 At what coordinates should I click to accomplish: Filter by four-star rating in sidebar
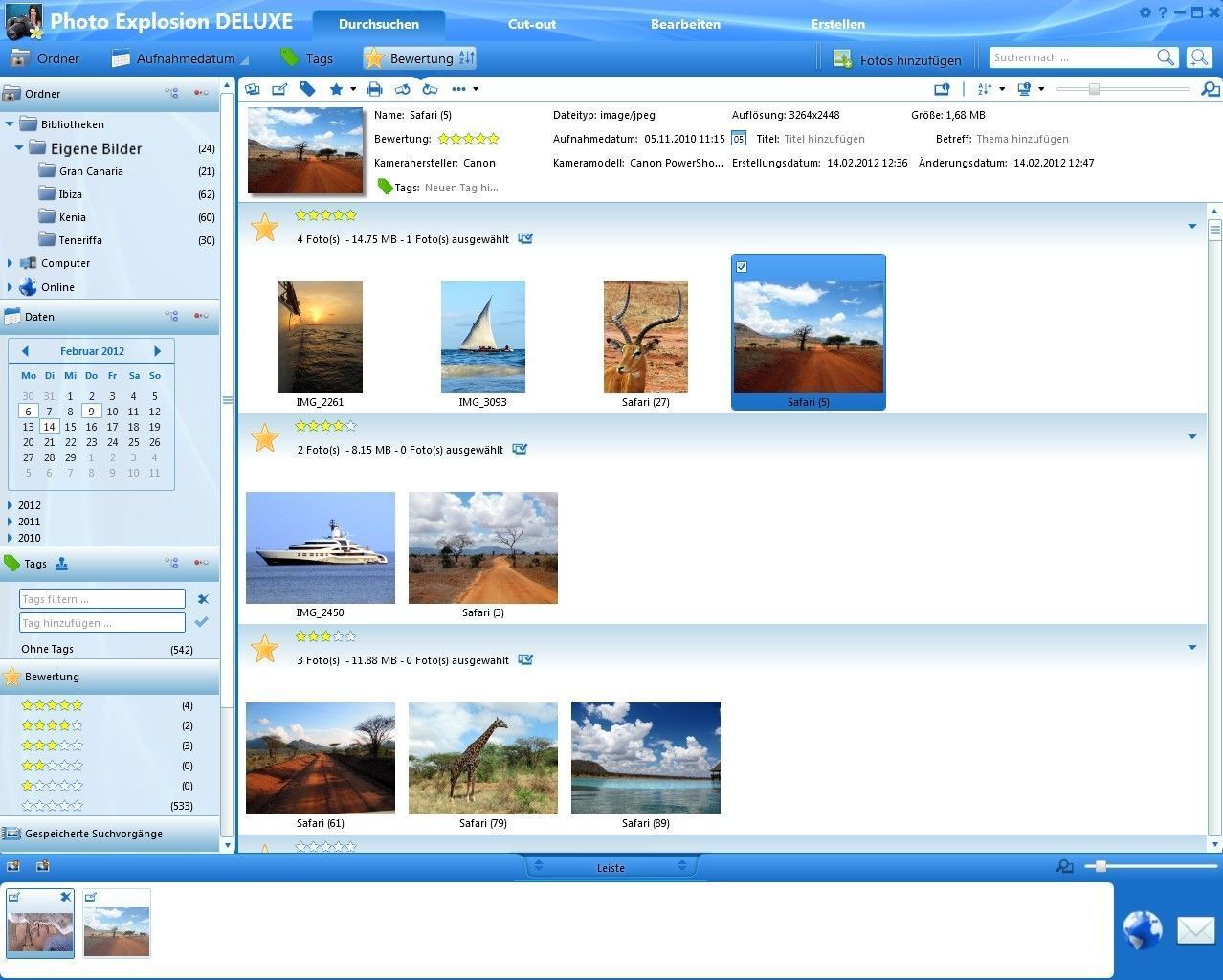coord(52,725)
